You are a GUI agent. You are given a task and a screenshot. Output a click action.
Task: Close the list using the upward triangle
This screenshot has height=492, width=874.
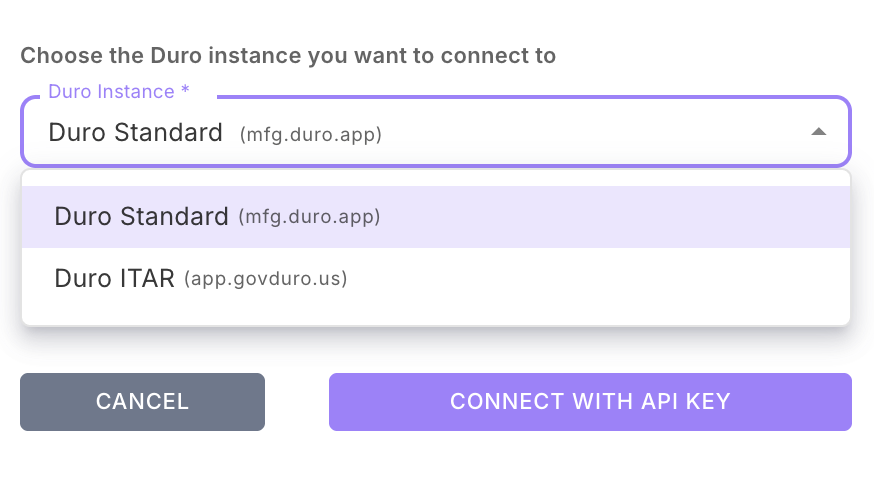coord(818,132)
